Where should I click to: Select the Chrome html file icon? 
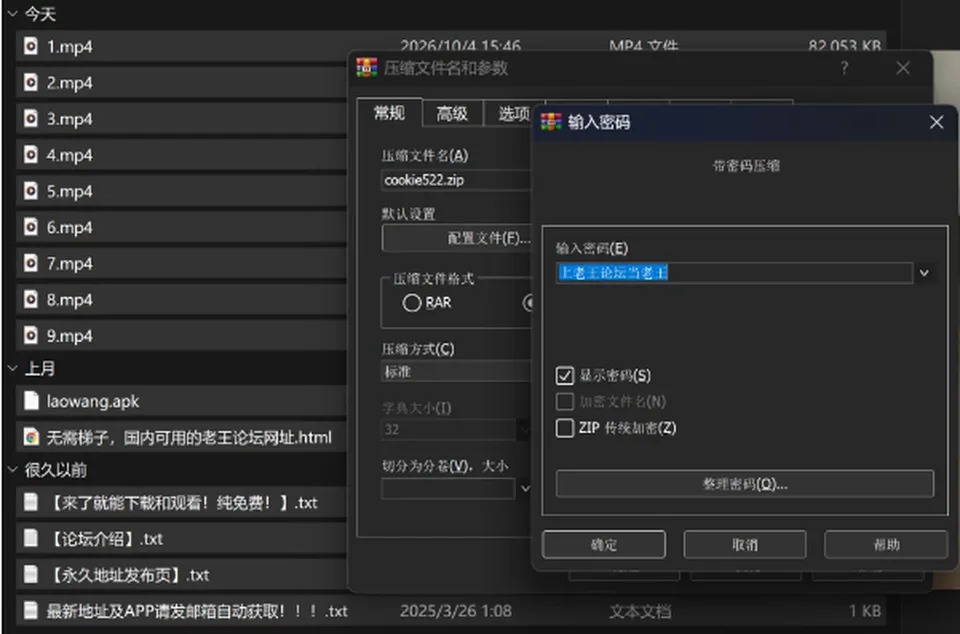[31, 436]
